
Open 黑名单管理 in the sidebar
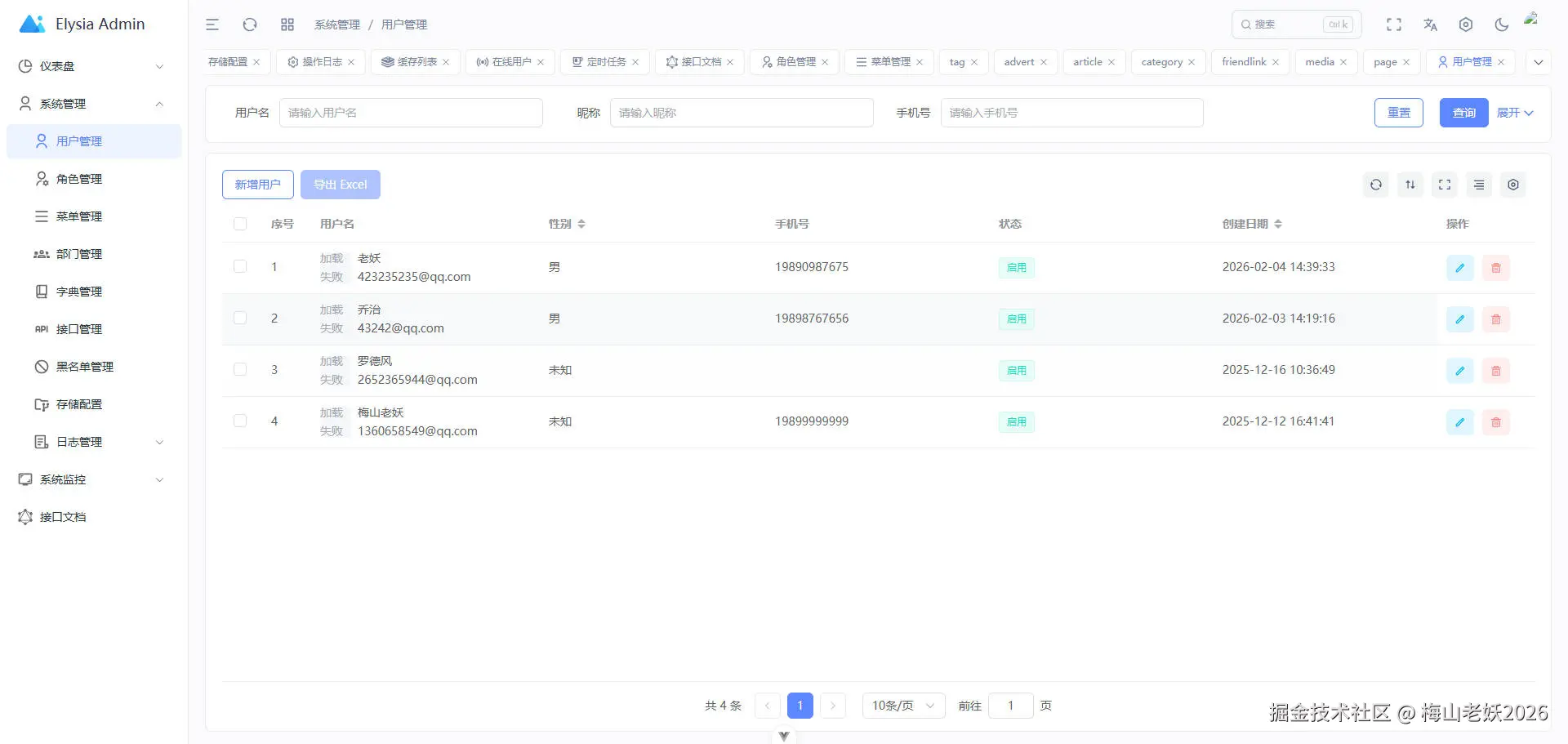(94, 367)
